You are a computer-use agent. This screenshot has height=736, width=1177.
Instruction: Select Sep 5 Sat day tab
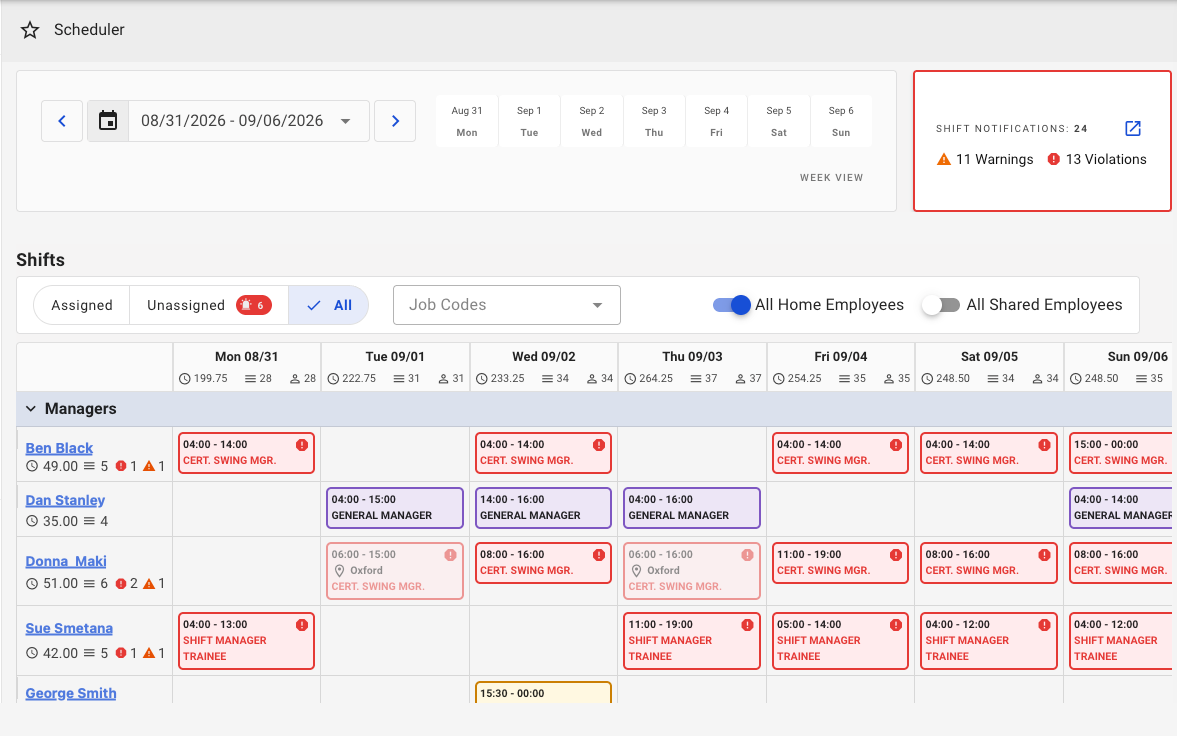click(x=778, y=121)
